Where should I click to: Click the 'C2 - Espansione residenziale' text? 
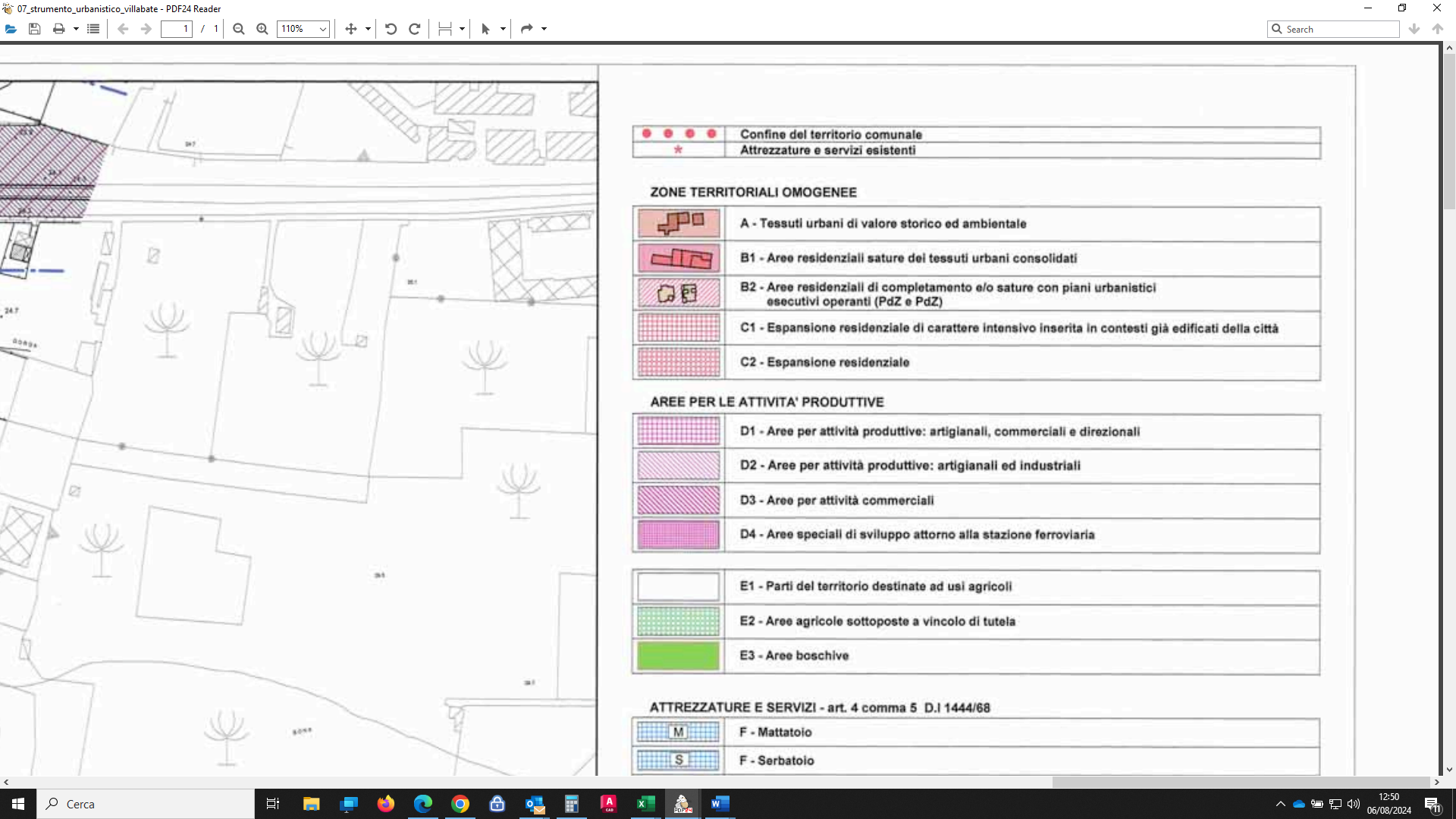[824, 362]
